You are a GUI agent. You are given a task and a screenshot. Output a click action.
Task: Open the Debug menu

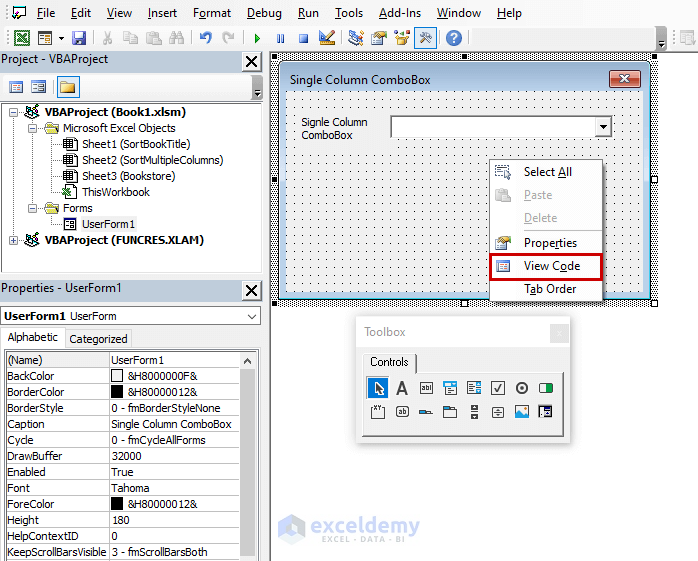(264, 13)
